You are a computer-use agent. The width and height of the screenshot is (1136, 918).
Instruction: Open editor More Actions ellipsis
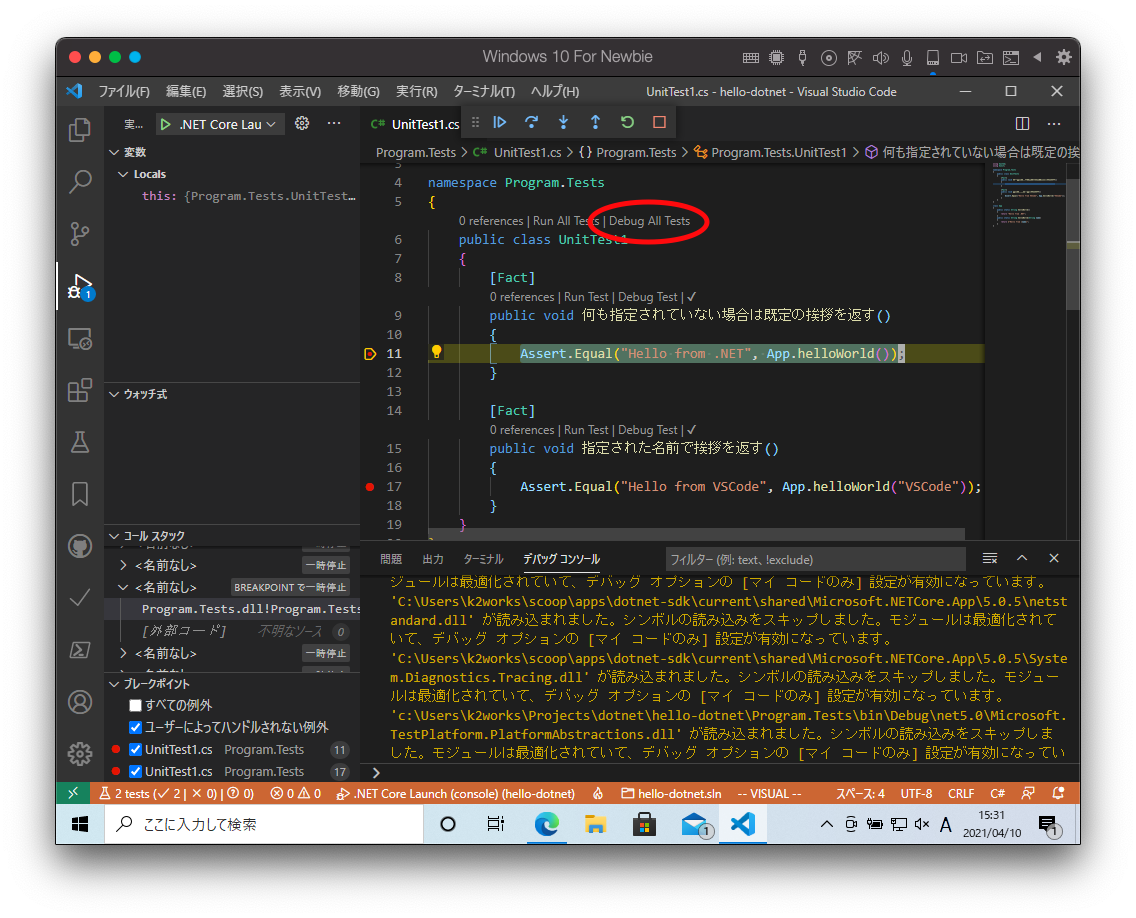click(x=1054, y=124)
